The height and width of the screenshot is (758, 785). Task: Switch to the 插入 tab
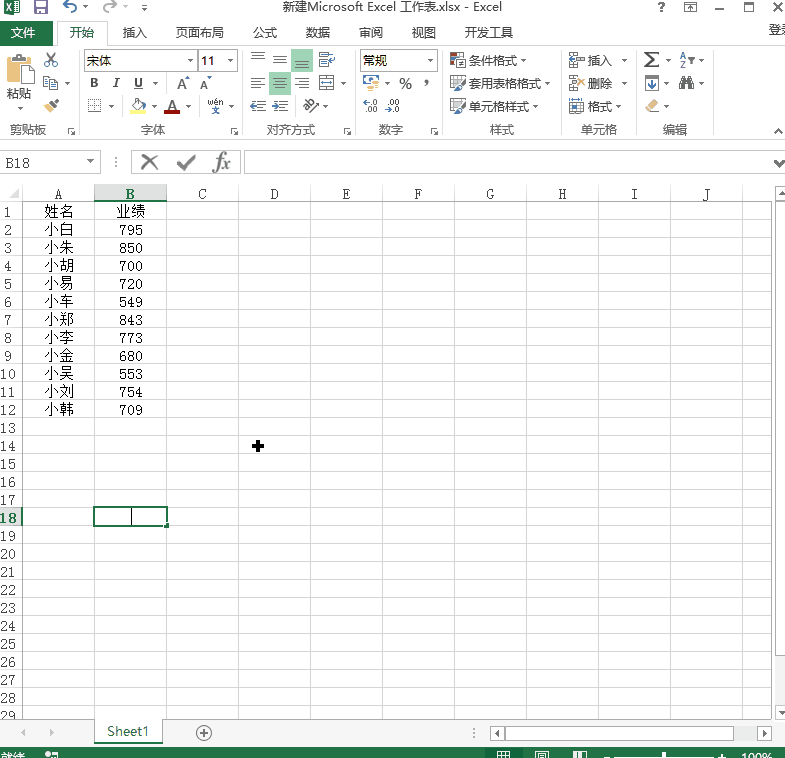click(x=135, y=33)
